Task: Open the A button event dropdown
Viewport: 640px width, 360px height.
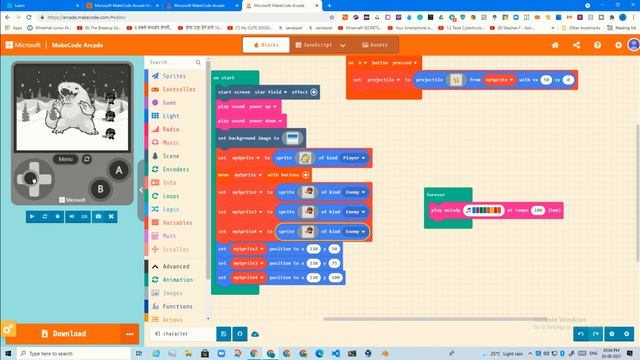Action: point(362,63)
